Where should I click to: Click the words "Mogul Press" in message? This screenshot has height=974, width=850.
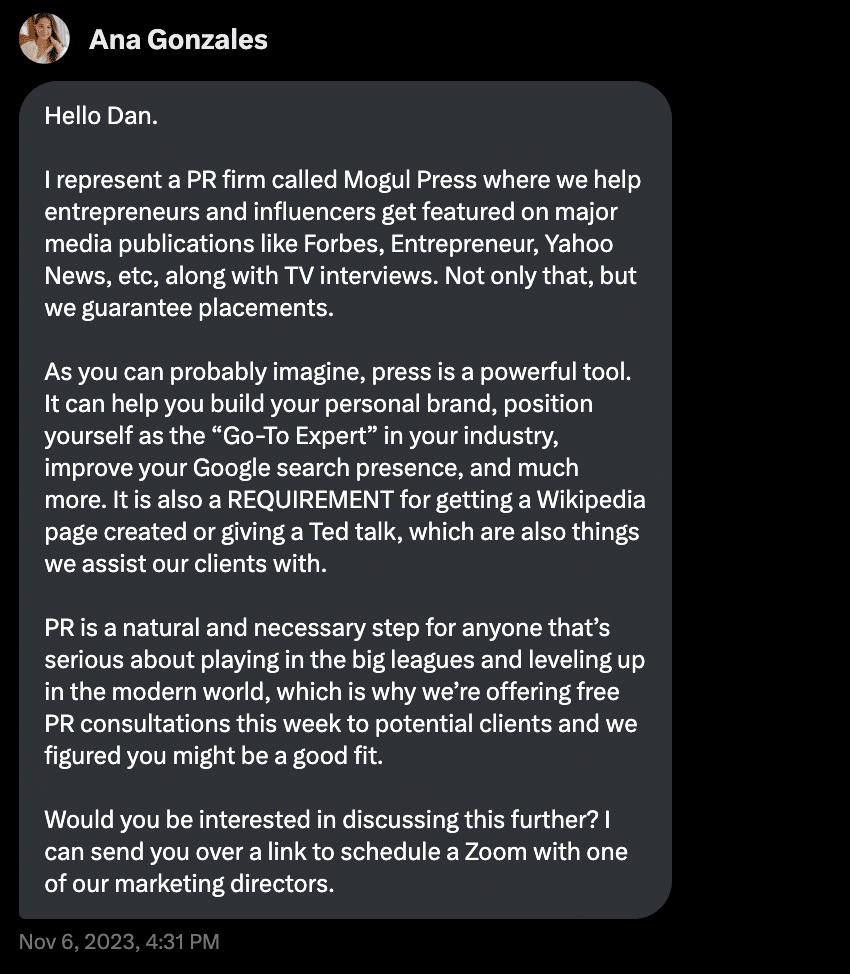pos(410,180)
